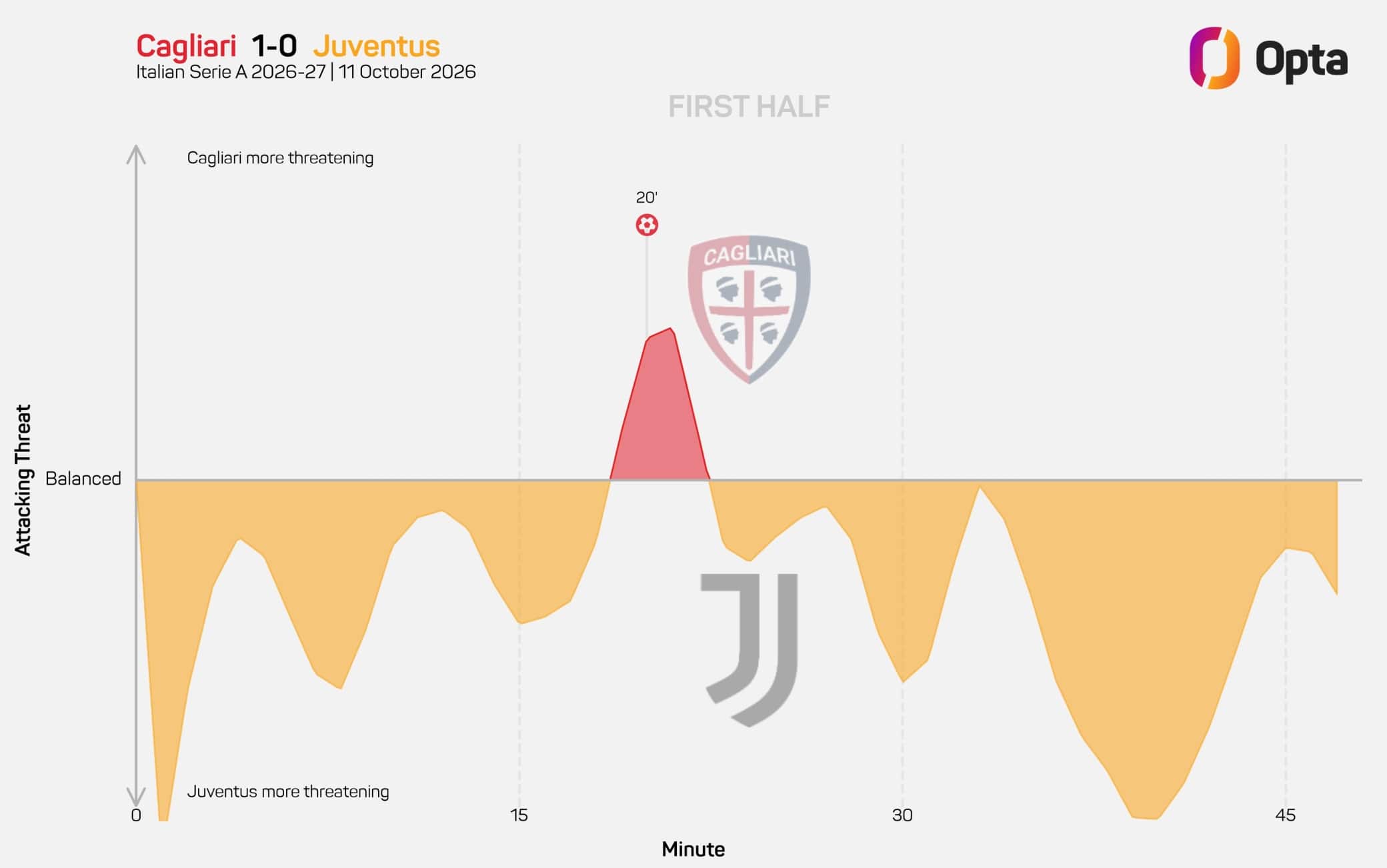Viewport: 1387px width, 868px height.
Task: Click the red Cagliari threat peak area
Action: 659,413
